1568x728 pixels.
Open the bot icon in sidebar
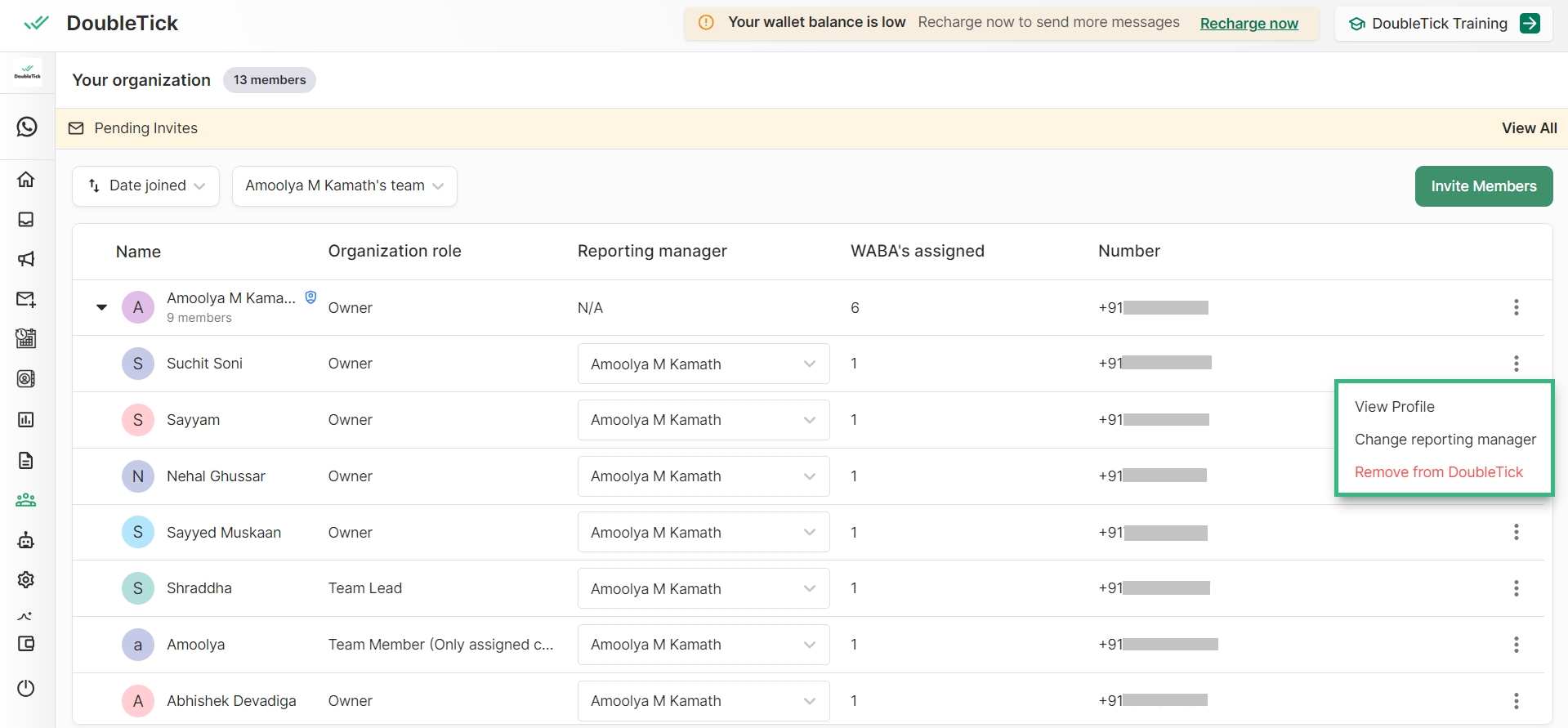[26, 540]
